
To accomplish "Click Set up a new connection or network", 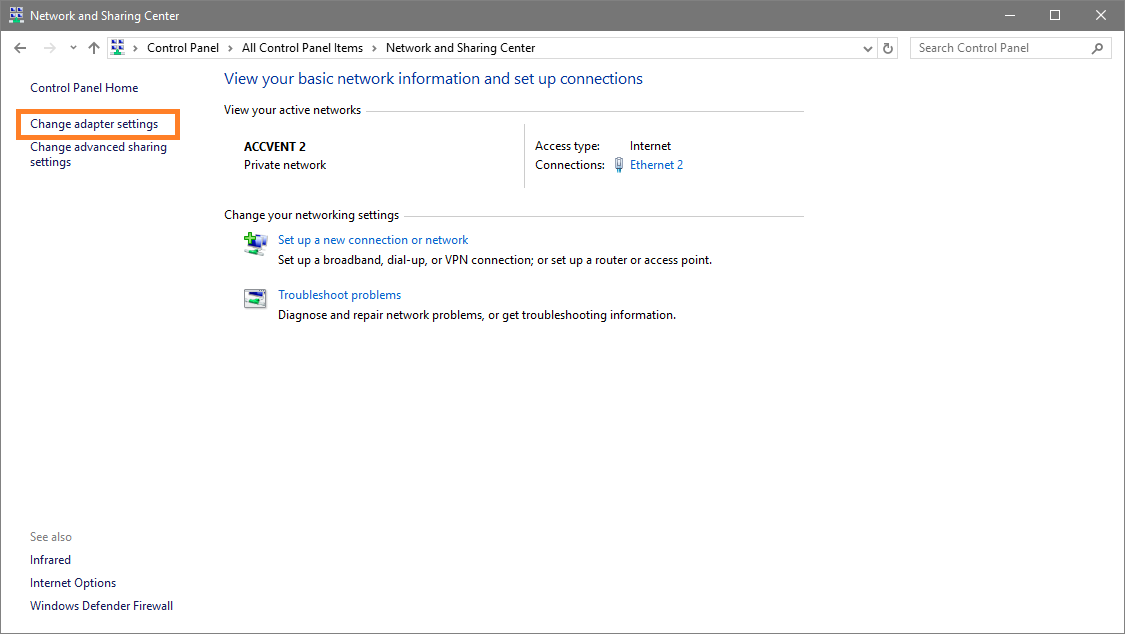I will pyautogui.click(x=373, y=240).
